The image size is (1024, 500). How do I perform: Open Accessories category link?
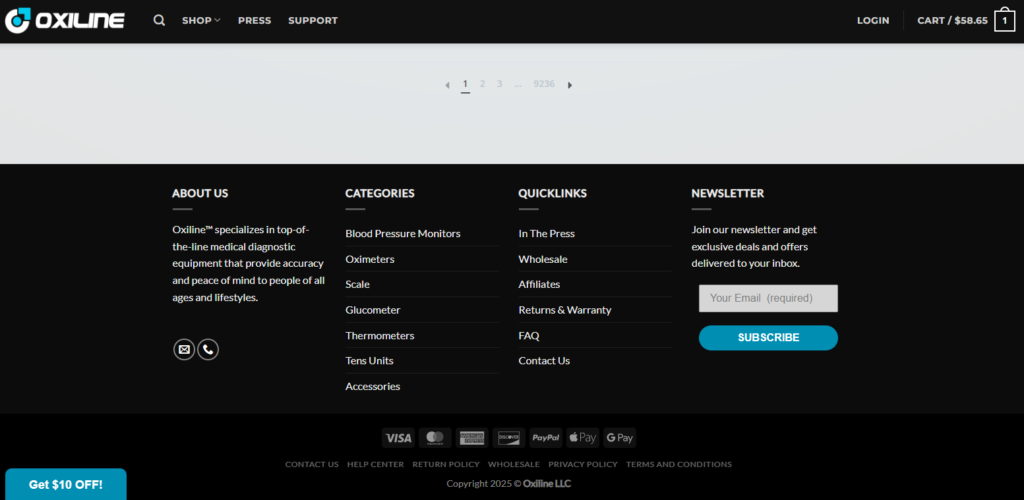click(x=373, y=386)
